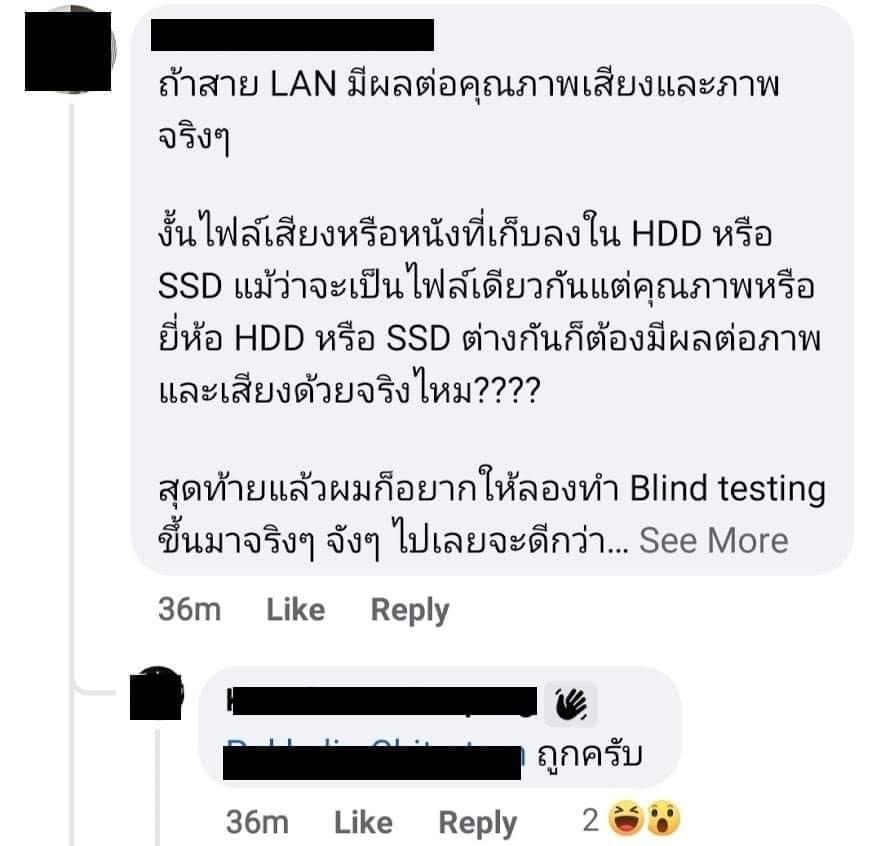Click the waving hand badge icon
The height and width of the screenshot is (846, 881).
571,705
